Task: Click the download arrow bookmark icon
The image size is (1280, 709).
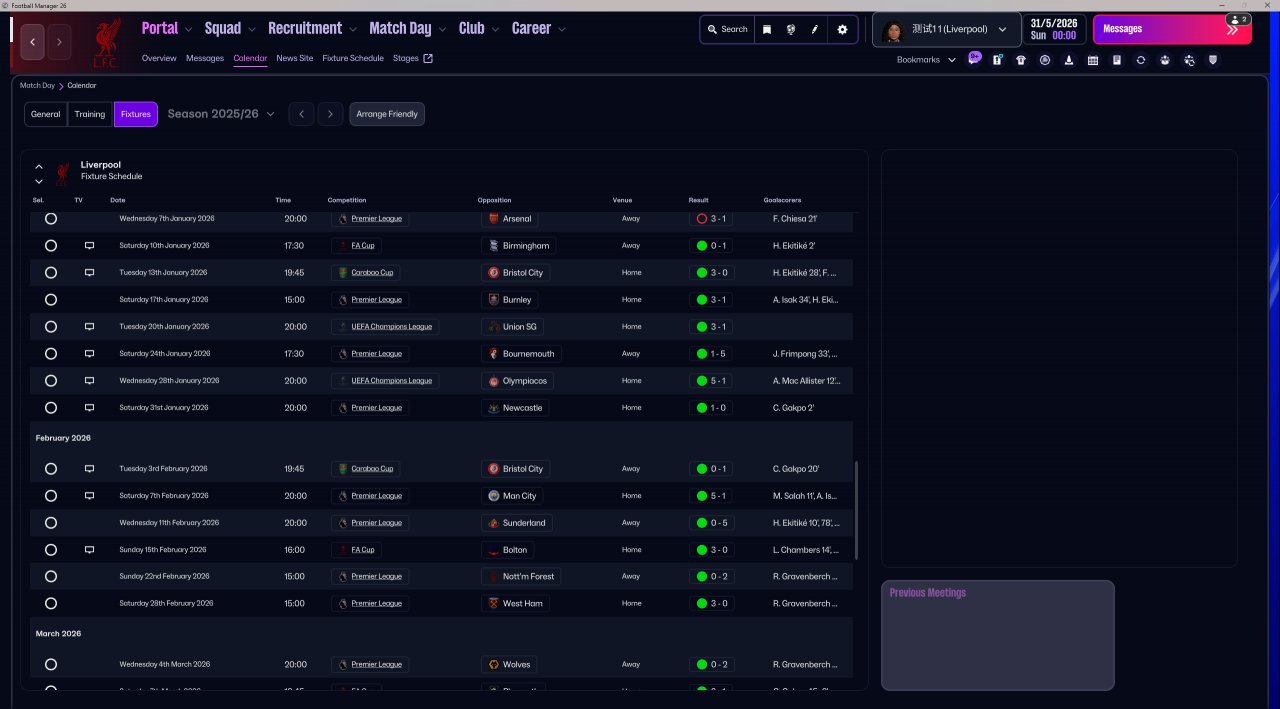Action: pyautogui.click(x=1069, y=60)
